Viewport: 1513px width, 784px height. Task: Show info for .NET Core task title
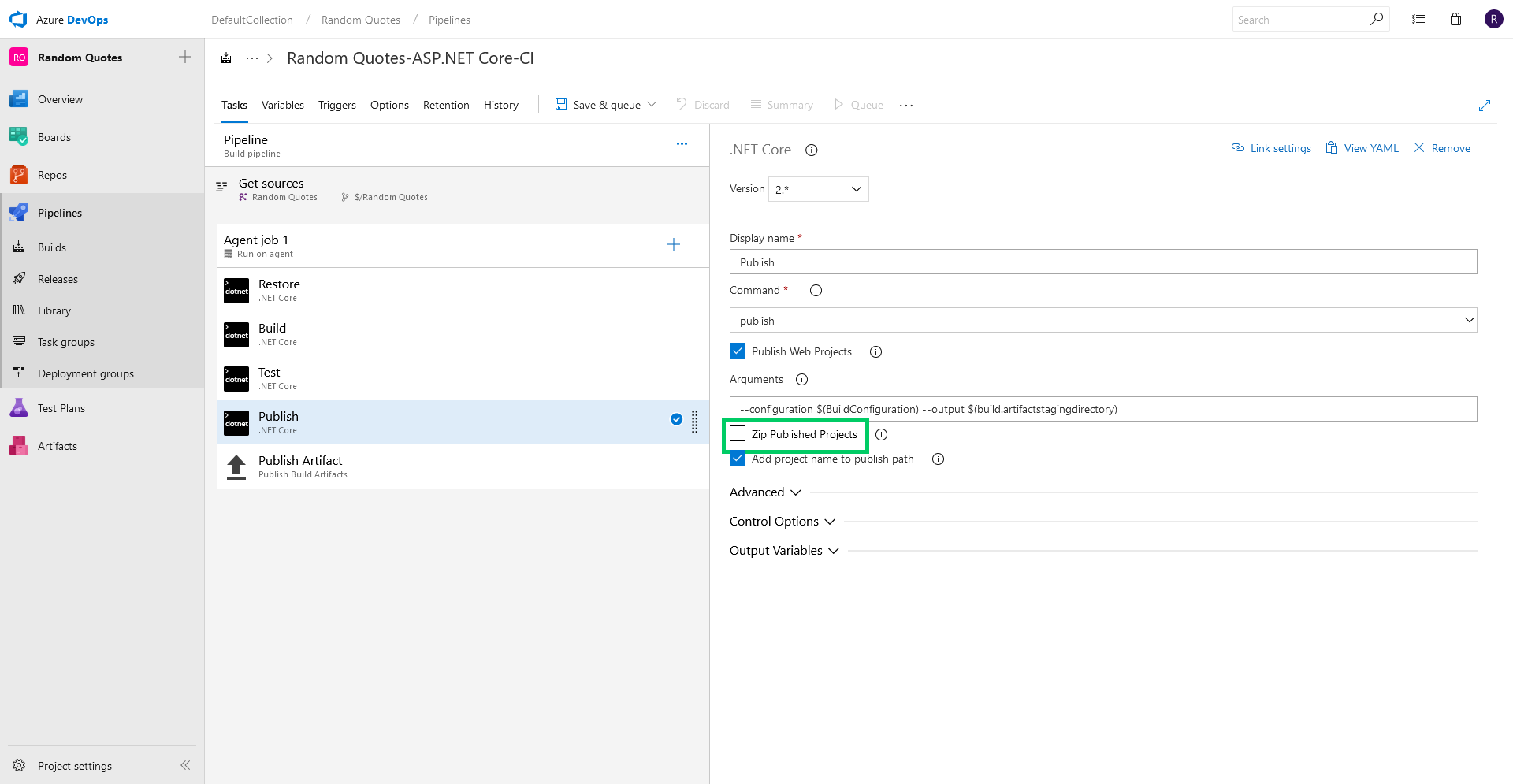(x=812, y=150)
